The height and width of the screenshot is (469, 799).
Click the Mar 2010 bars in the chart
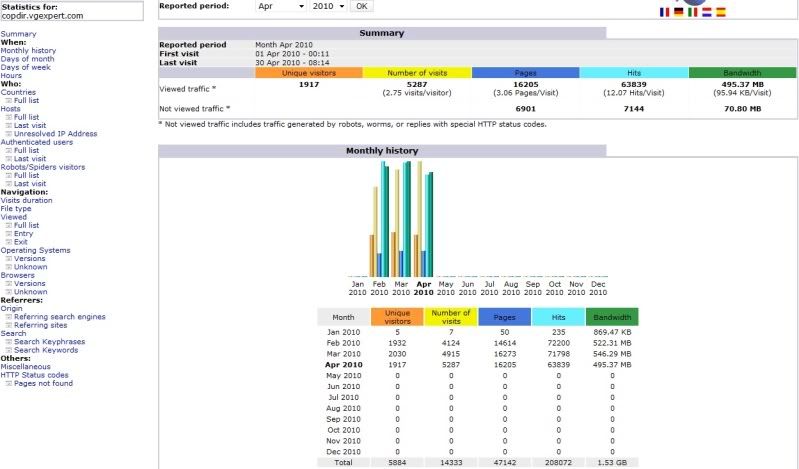401,220
